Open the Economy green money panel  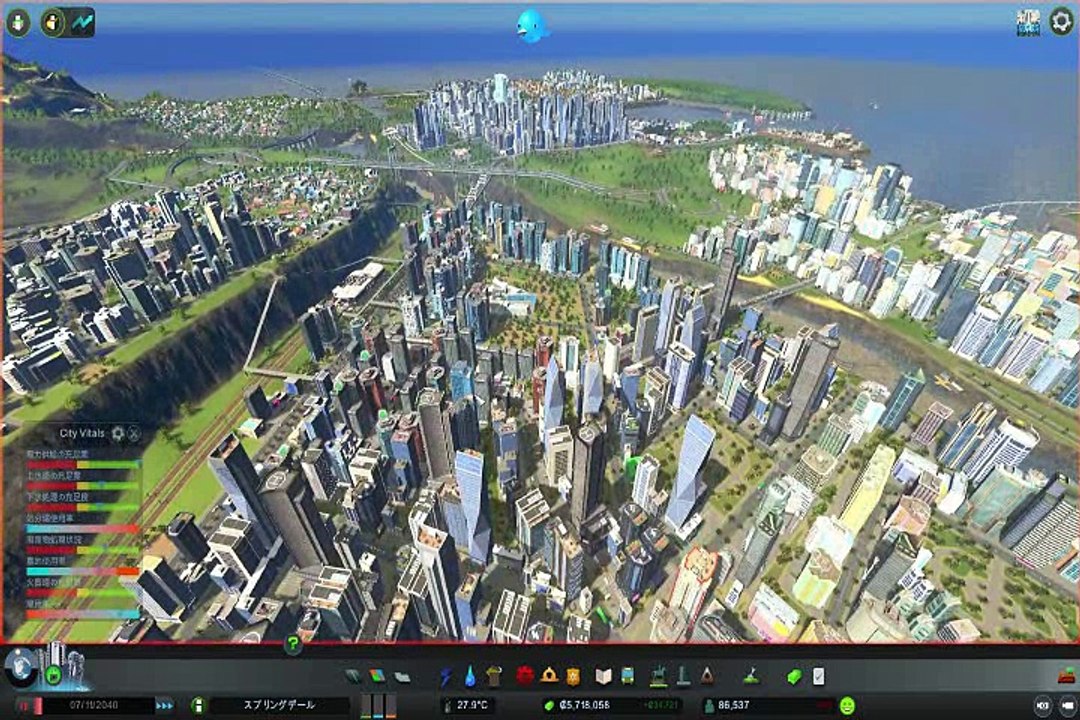[793, 677]
